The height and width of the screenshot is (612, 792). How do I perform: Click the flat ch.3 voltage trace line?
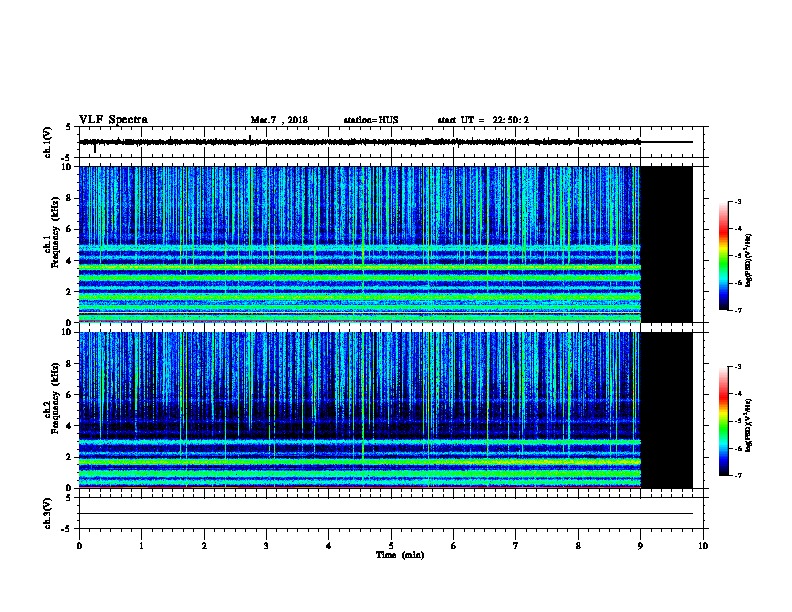click(385, 514)
